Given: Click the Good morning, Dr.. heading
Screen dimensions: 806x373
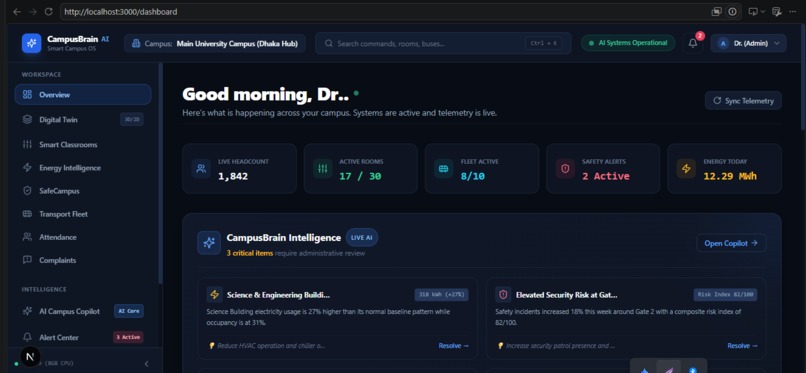Looking at the screenshot, I should pos(266,95).
